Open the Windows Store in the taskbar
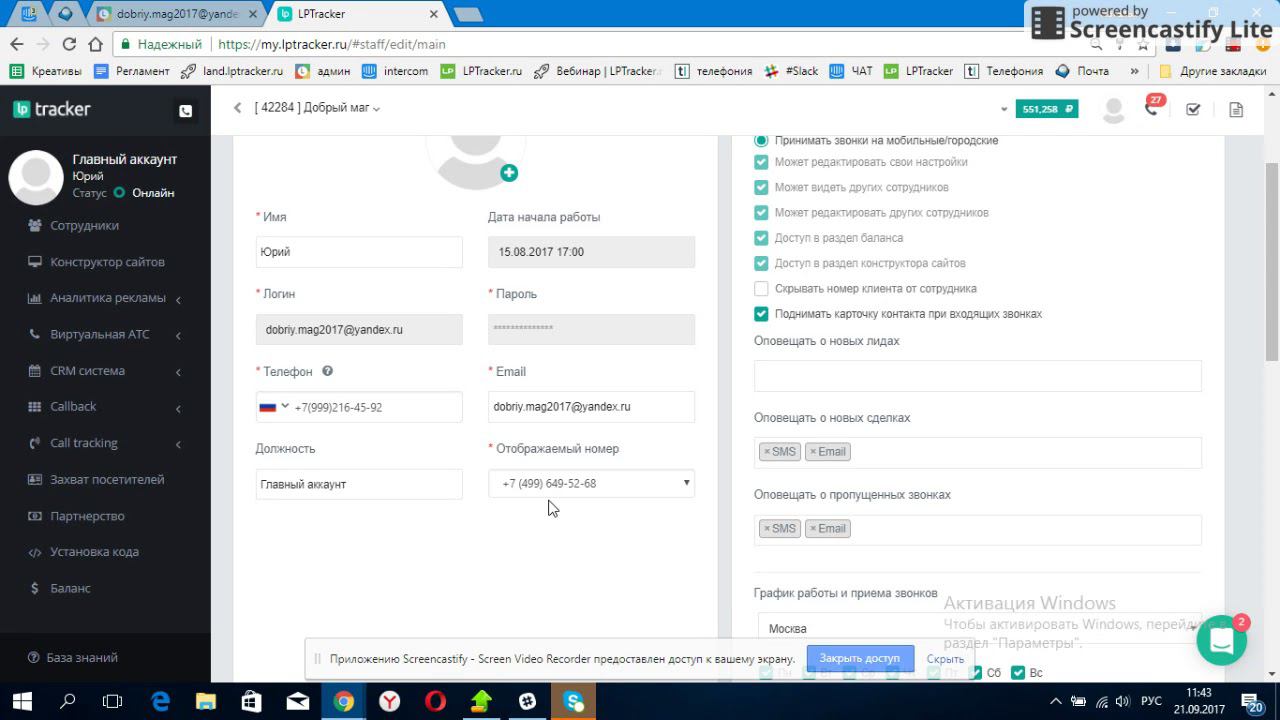This screenshot has height=720, width=1280. click(x=251, y=701)
